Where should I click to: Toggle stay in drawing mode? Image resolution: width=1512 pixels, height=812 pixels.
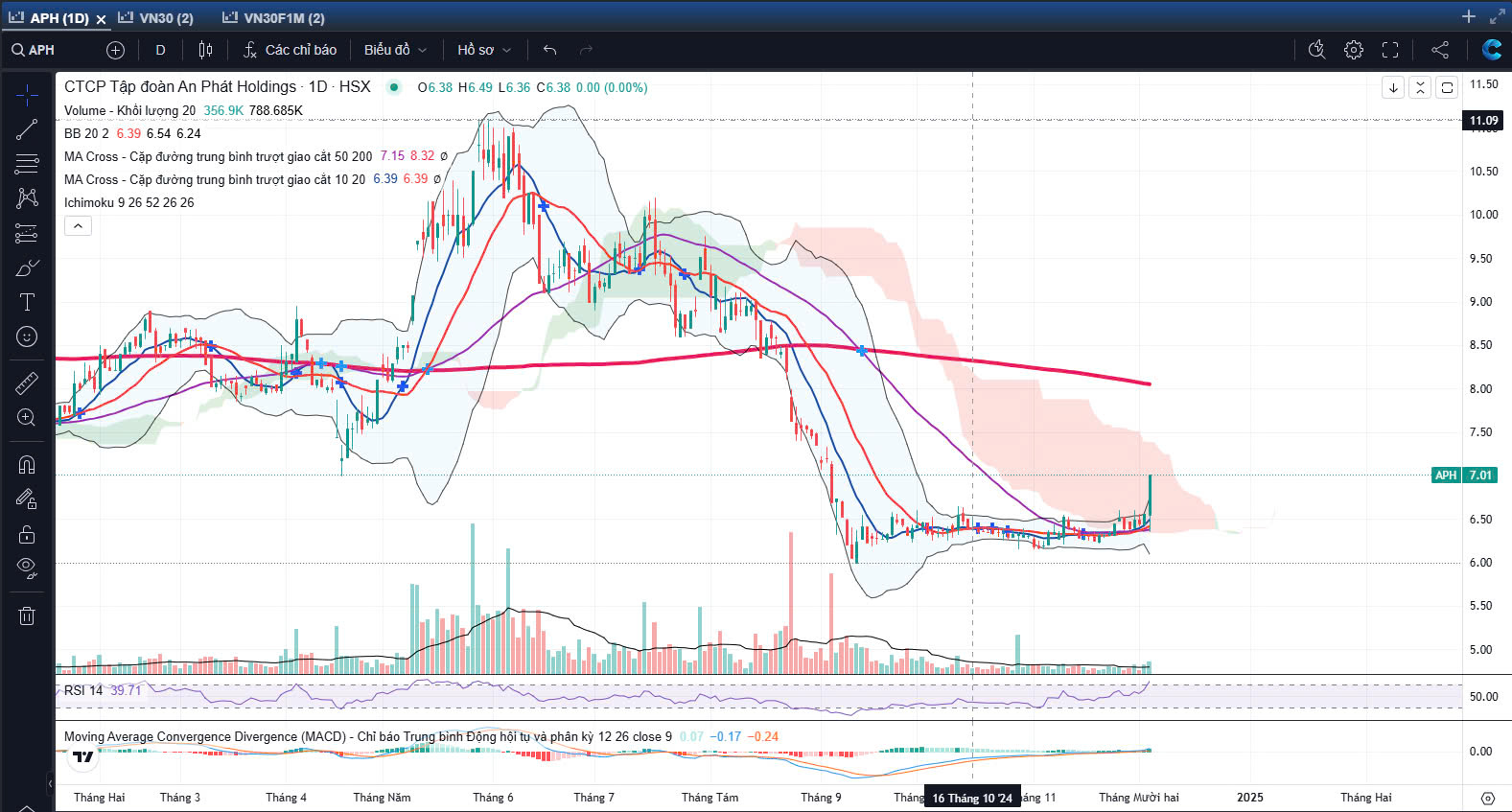pos(27,499)
